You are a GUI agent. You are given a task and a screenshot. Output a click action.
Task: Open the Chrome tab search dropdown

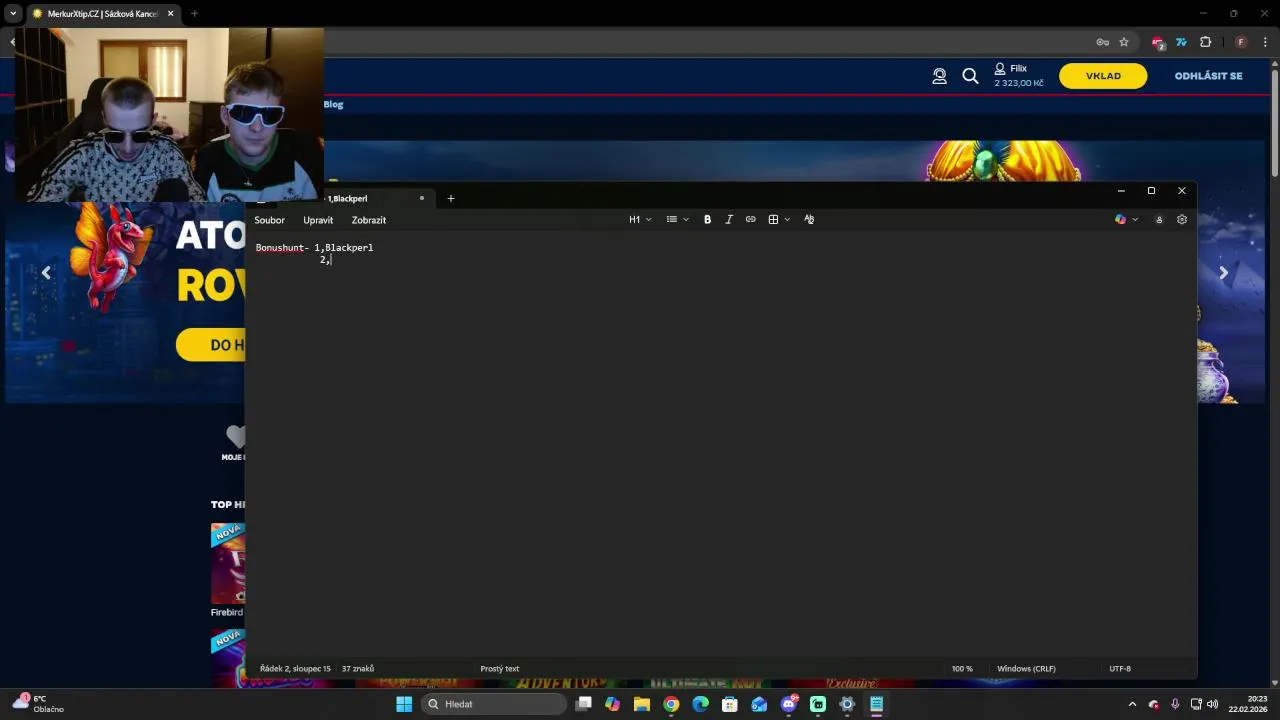tap(13, 14)
